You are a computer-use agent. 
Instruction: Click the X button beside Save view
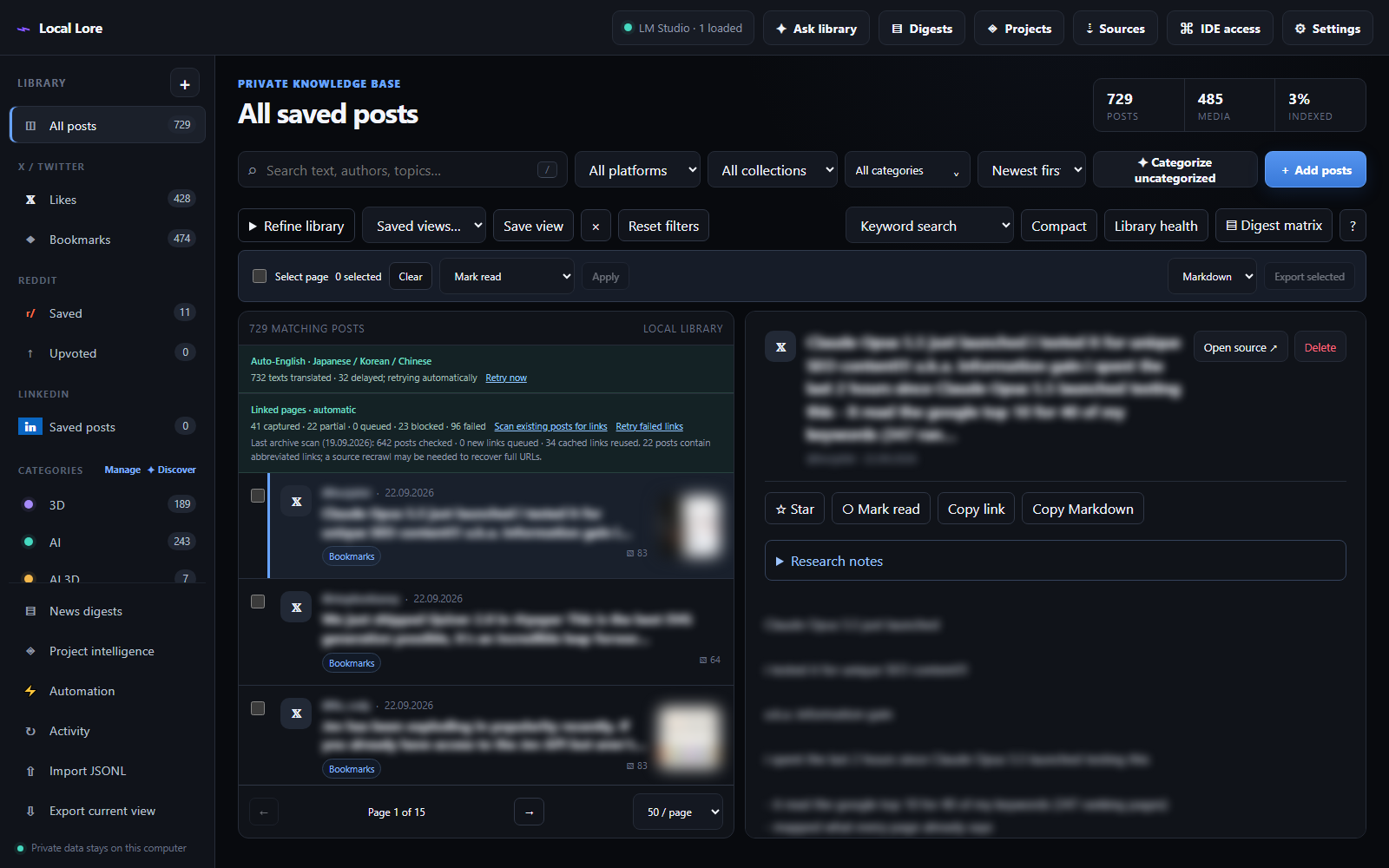(596, 226)
